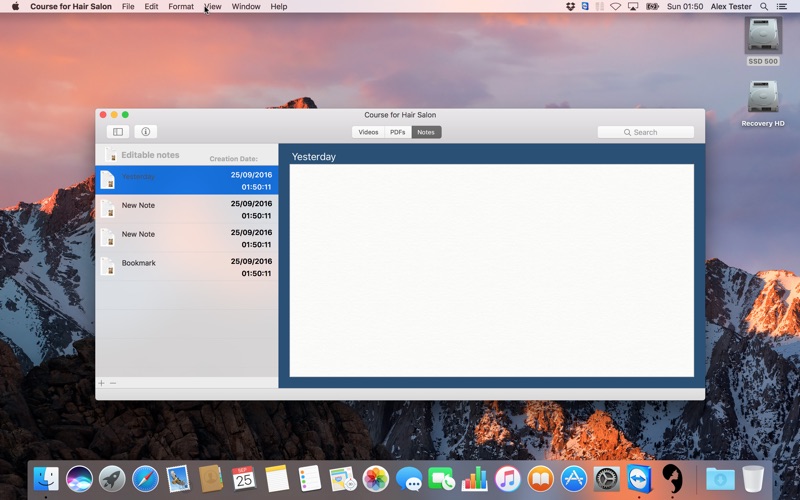Open the Format menu

coord(181,7)
